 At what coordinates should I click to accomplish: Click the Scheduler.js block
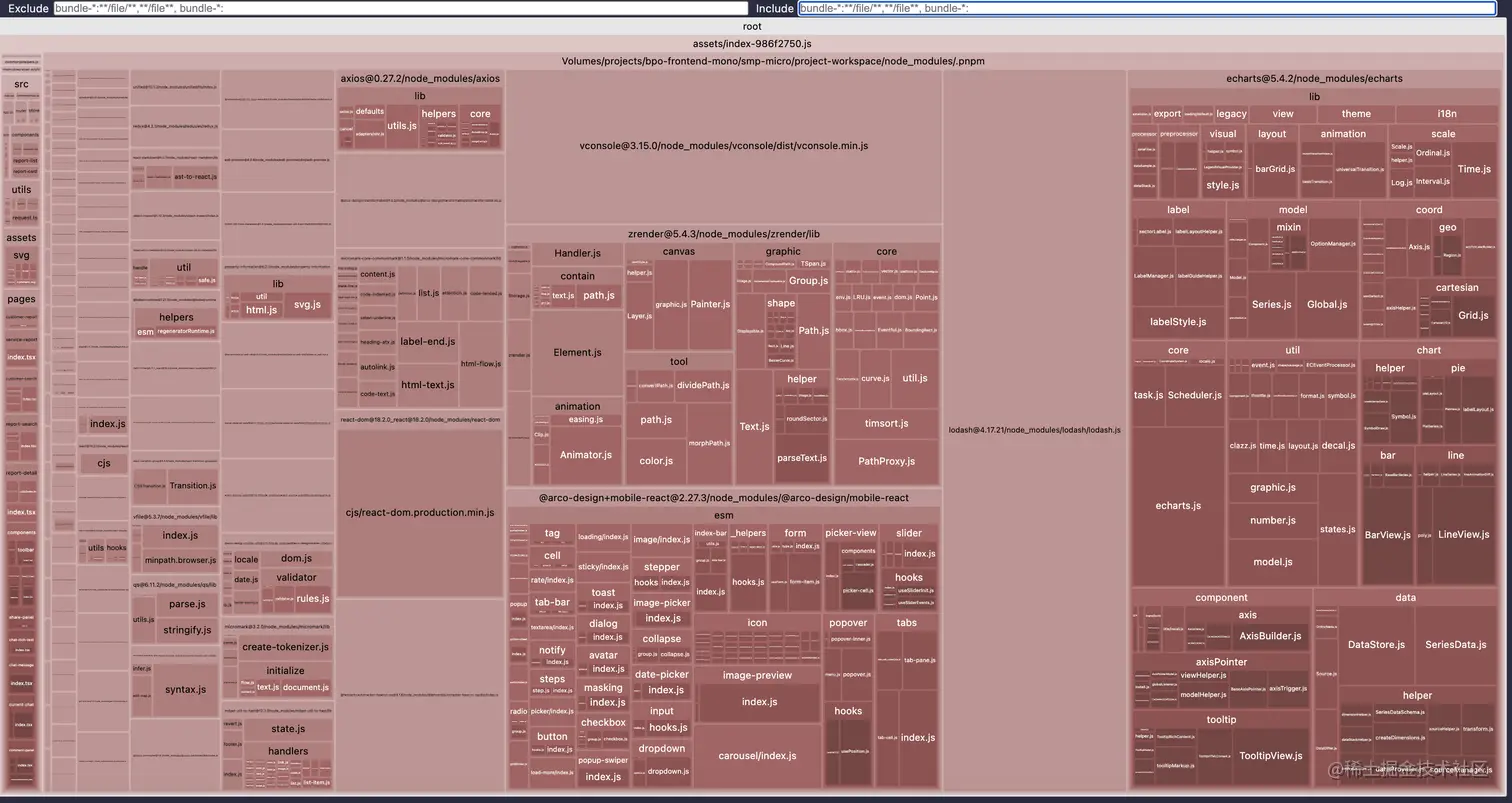(1195, 395)
